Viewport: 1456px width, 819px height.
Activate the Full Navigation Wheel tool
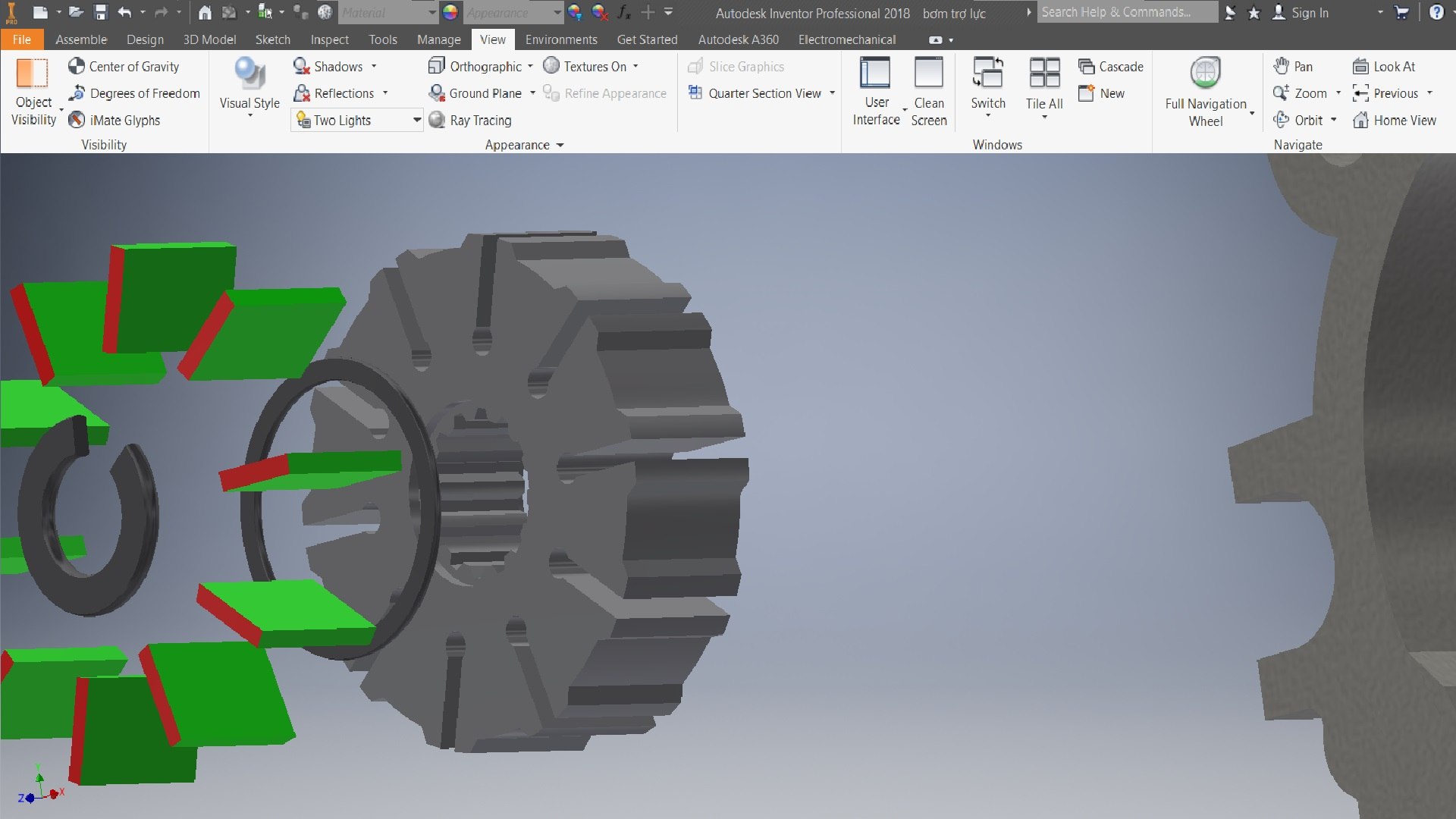[x=1205, y=92]
